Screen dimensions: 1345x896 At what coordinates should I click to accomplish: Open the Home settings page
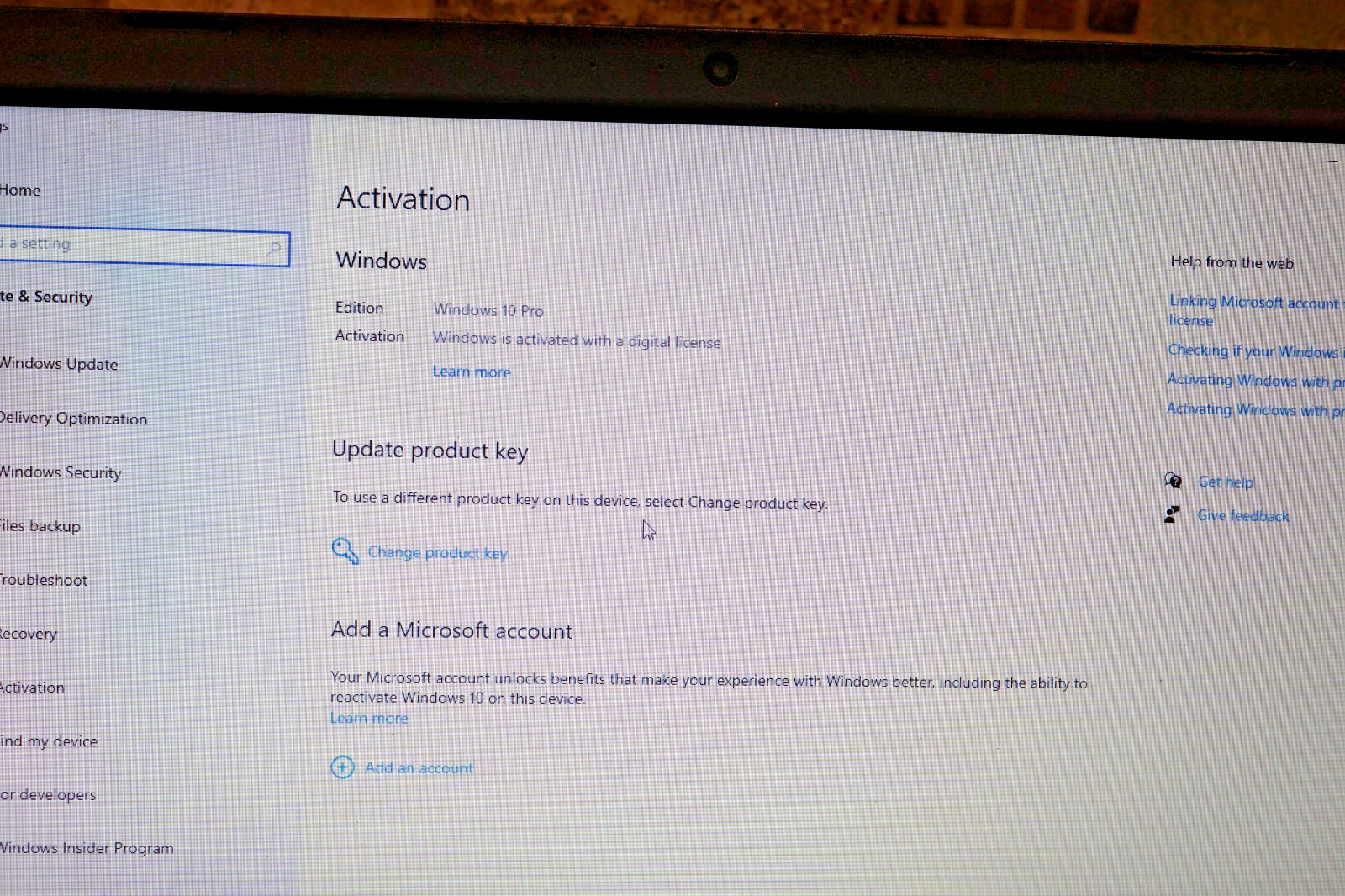click(20, 191)
